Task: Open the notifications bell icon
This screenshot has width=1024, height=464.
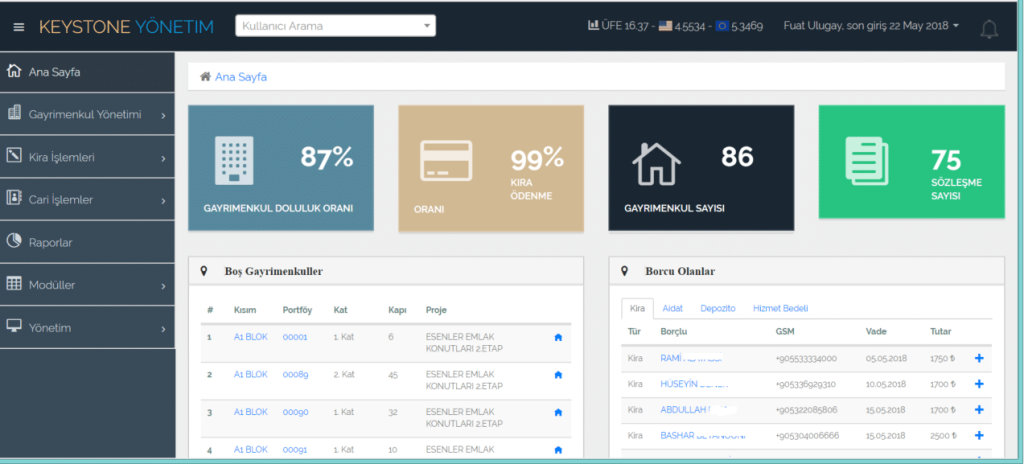Action: pyautogui.click(x=988, y=29)
